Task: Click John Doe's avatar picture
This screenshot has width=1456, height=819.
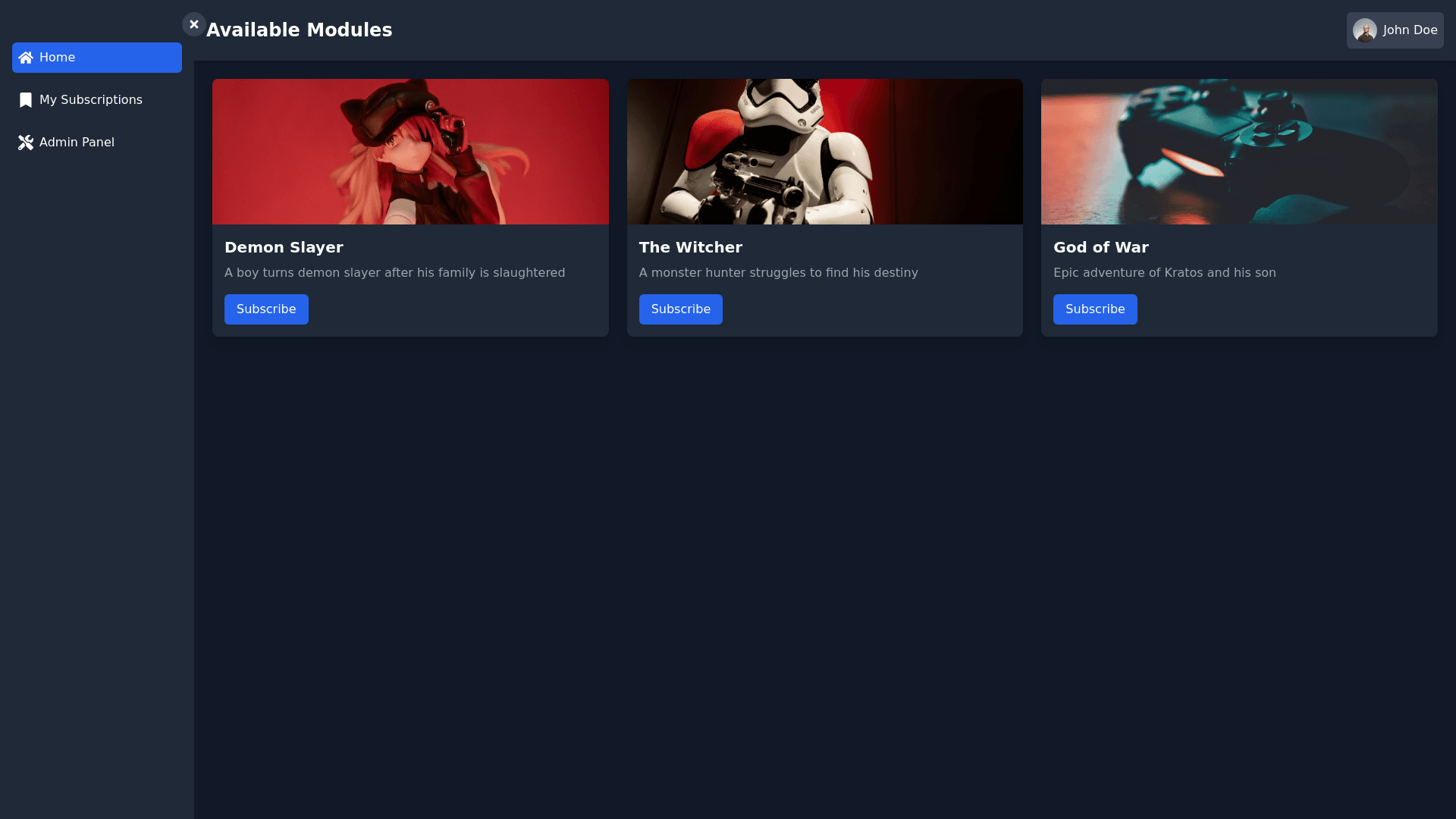Action: 1364,30
